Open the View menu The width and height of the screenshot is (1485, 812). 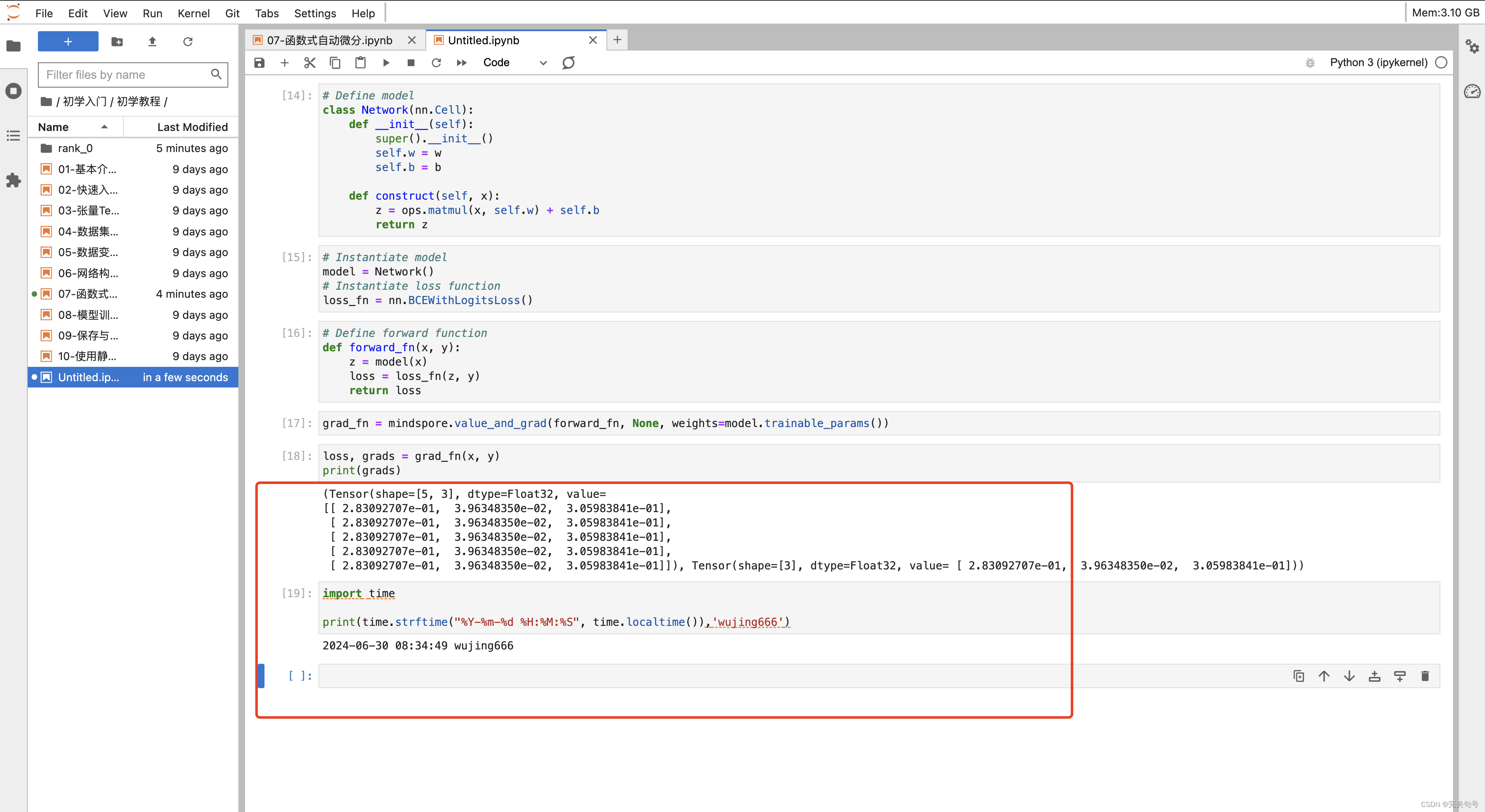[115, 13]
